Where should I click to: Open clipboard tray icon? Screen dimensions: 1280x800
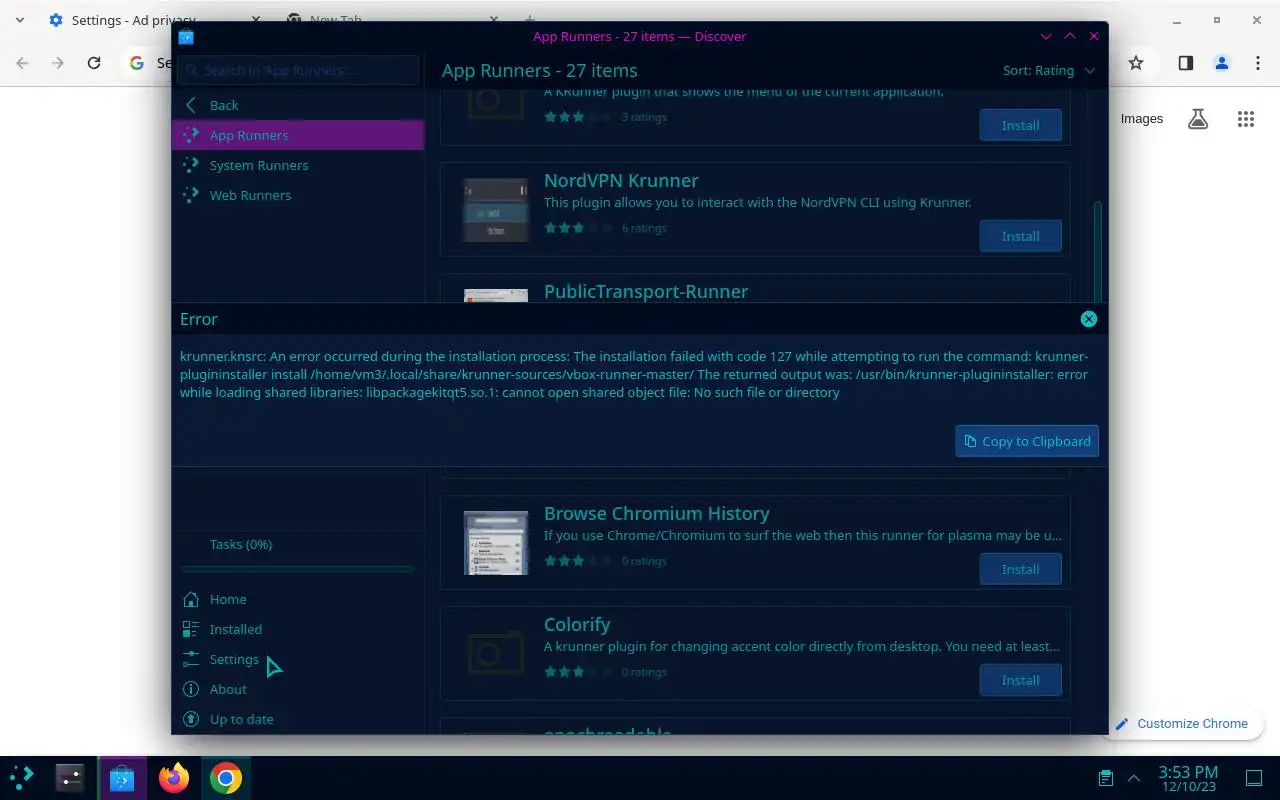1105,778
